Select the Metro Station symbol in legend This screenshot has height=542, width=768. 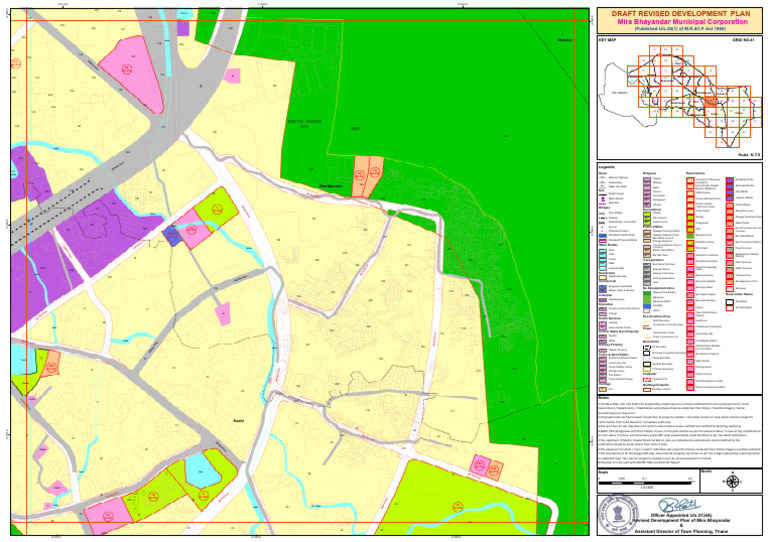(602, 199)
